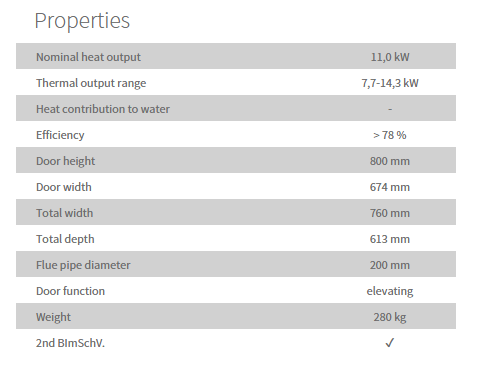Click the 674 mm value
The image size is (477, 369).
(x=390, y=187)
